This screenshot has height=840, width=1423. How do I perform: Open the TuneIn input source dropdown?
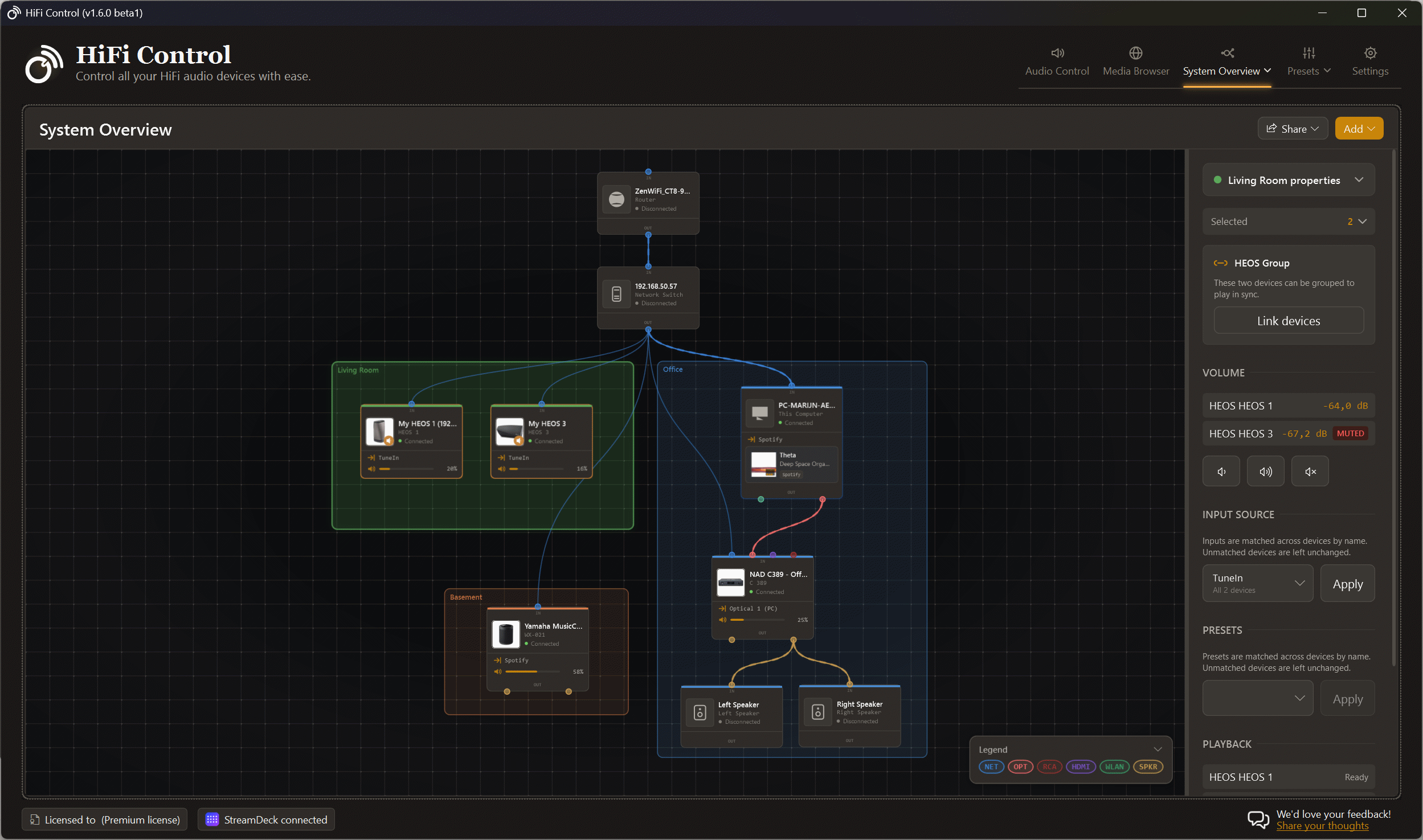(1257, 583)
